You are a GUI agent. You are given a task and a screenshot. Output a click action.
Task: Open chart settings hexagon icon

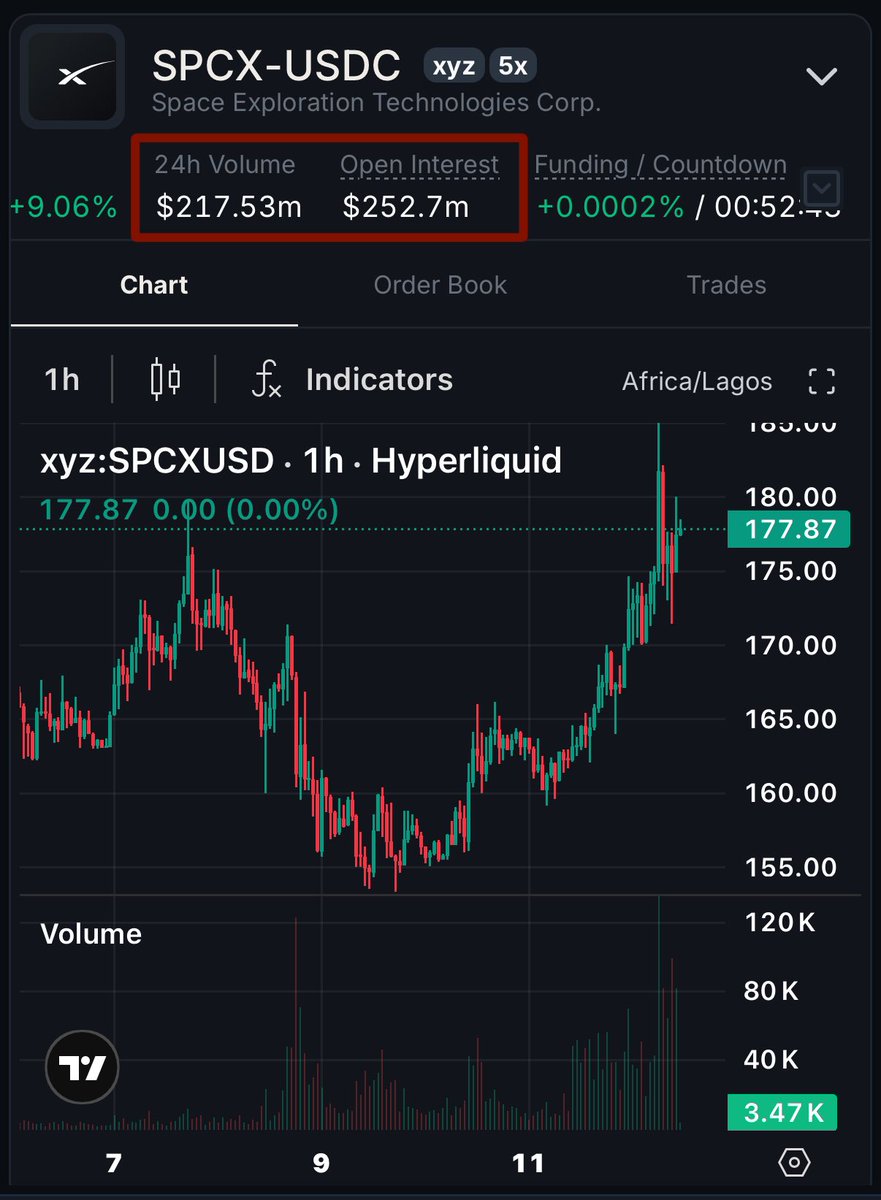tap(794, 1163)
